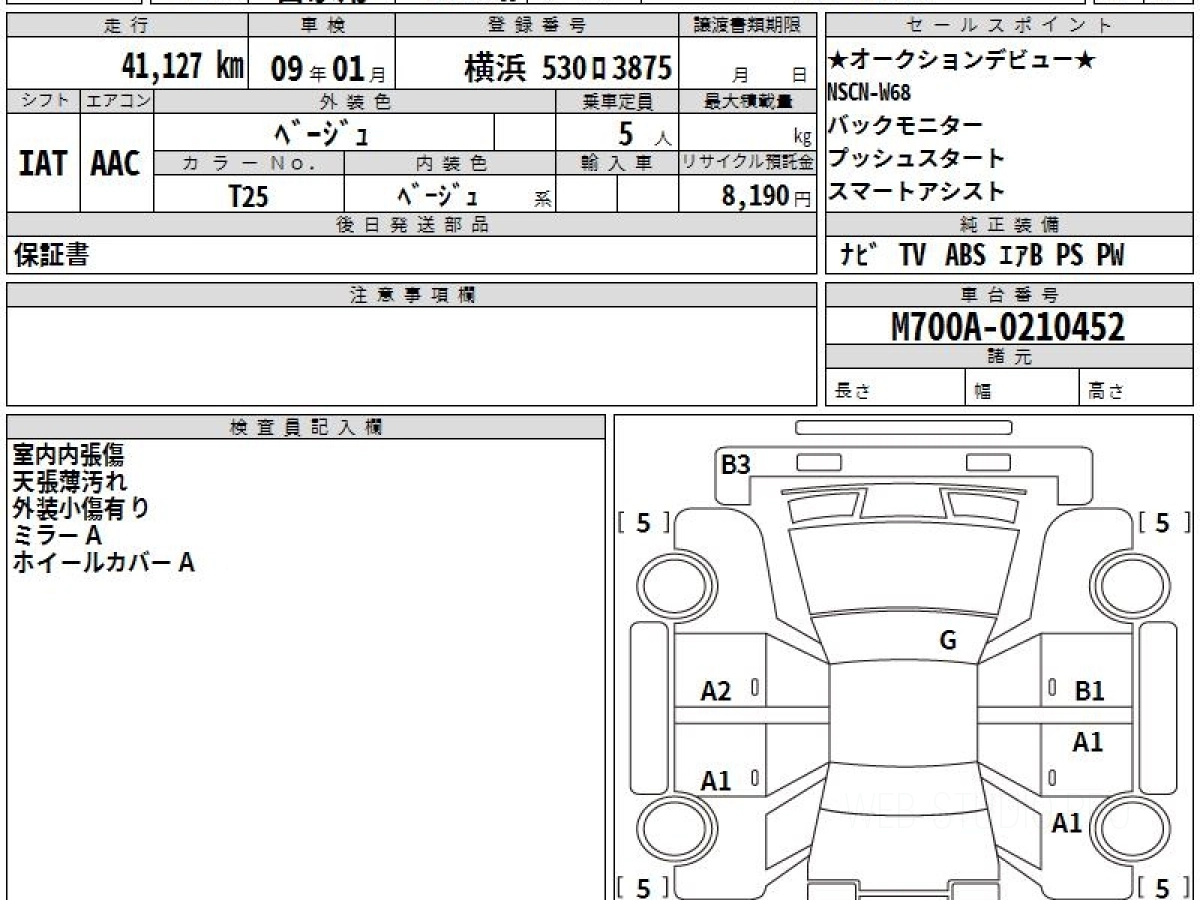The height and width of the screenshot is (900, 1200).
Task: Click the カラーNo. header
Action: click(x=249, y=163)
